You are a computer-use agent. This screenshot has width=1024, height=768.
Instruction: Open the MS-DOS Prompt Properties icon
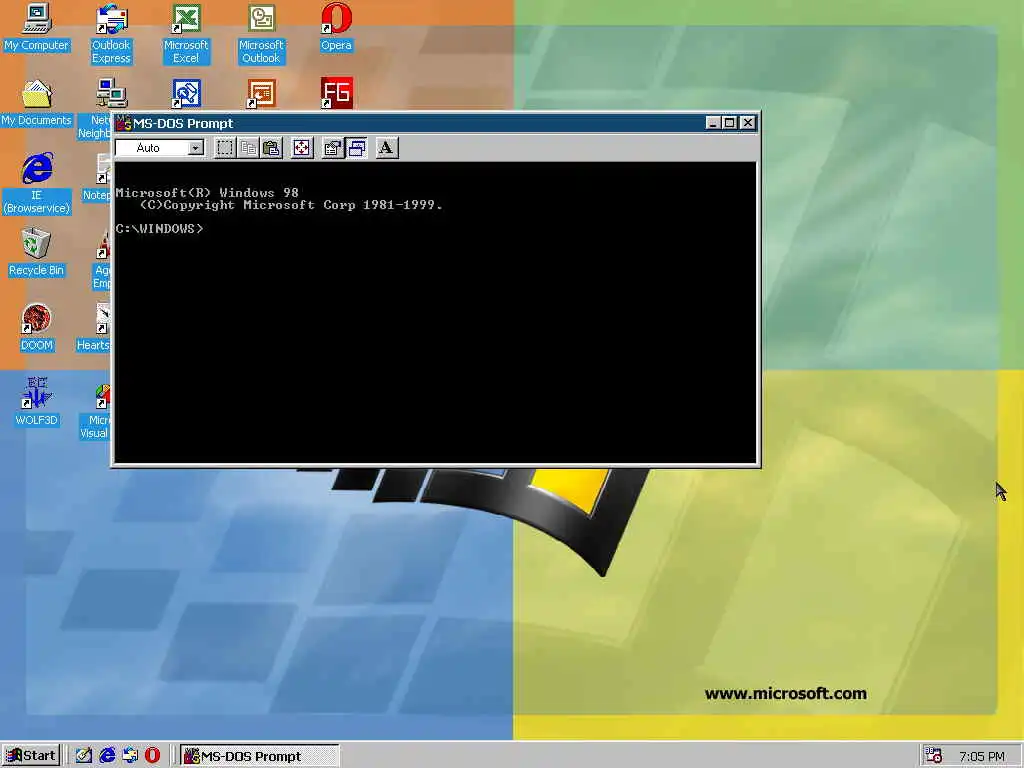(x=332, y=148)
